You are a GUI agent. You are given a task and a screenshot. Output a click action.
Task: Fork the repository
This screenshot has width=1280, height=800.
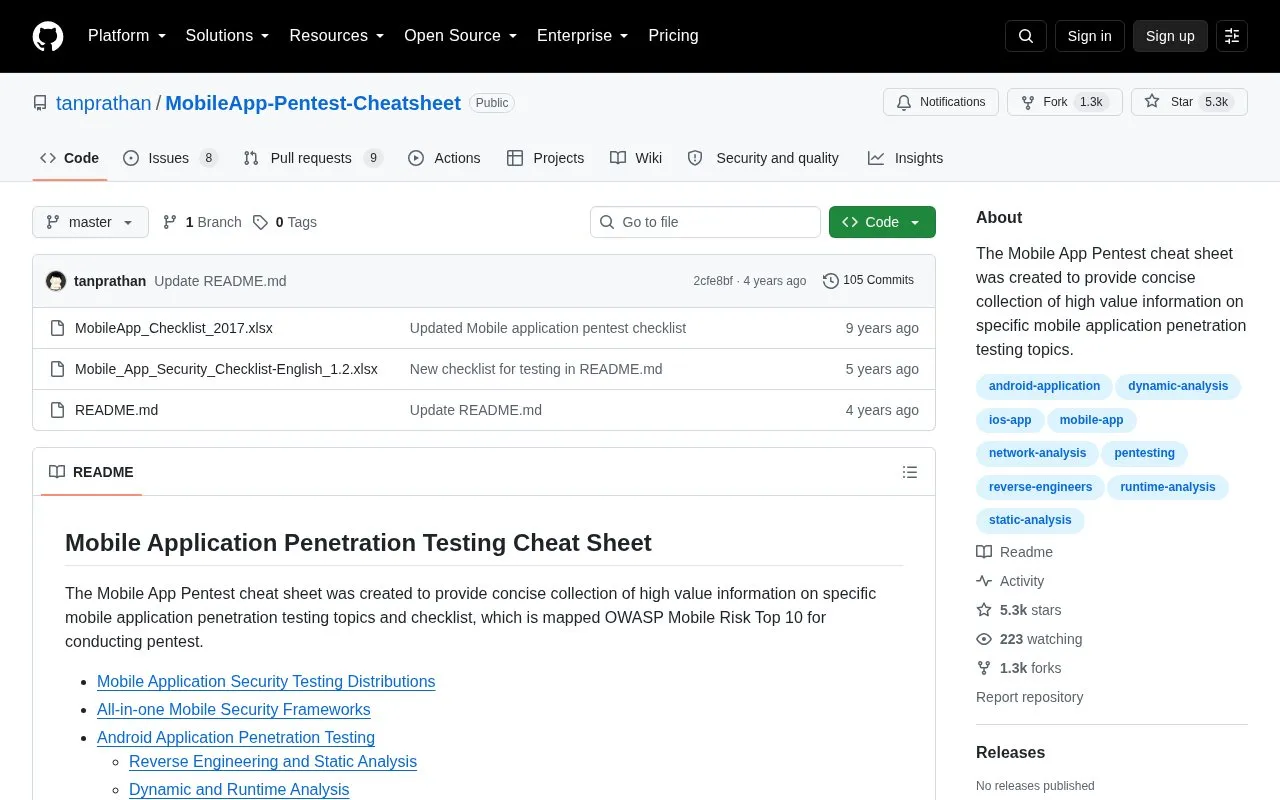pos(1065,102)
